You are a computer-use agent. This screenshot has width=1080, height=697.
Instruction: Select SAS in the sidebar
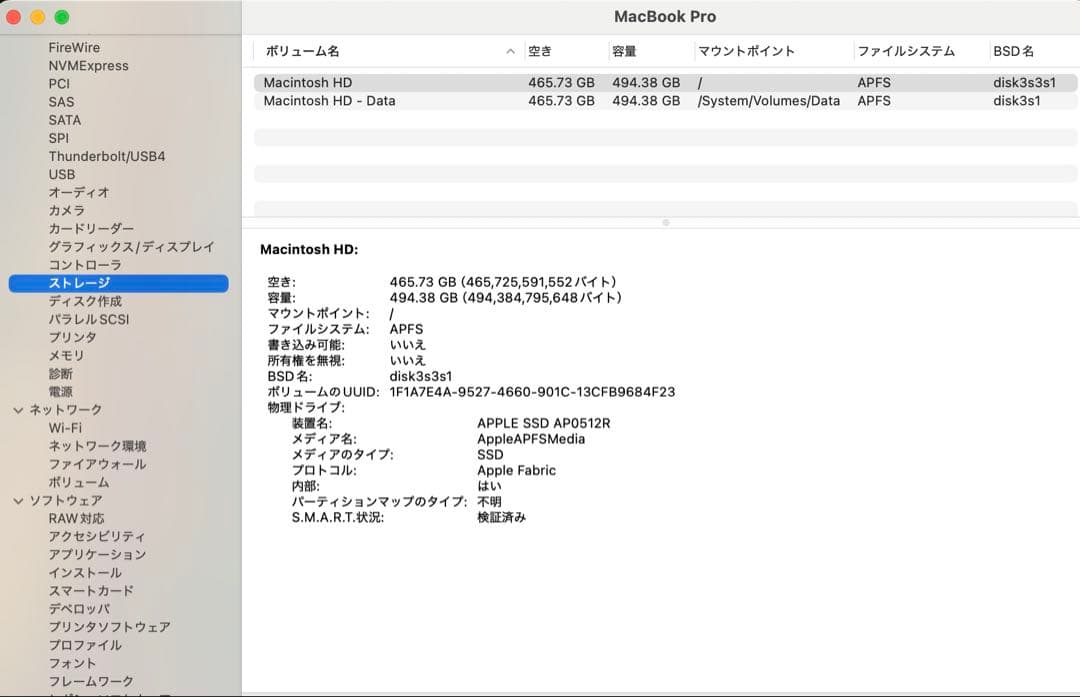tap(61, 102)
